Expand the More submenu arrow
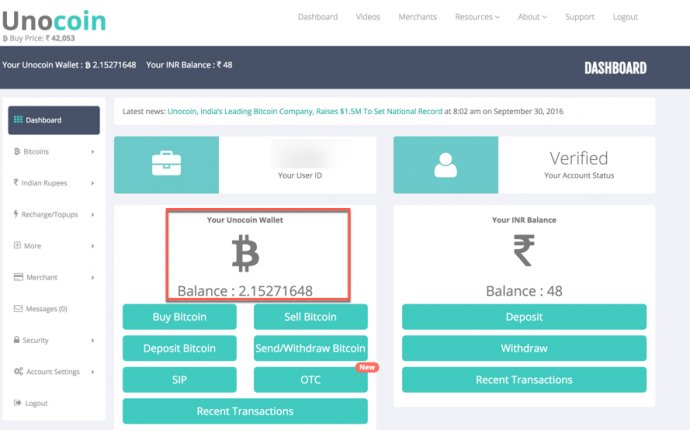Viewport: 690px width, 430px height. 93,246
